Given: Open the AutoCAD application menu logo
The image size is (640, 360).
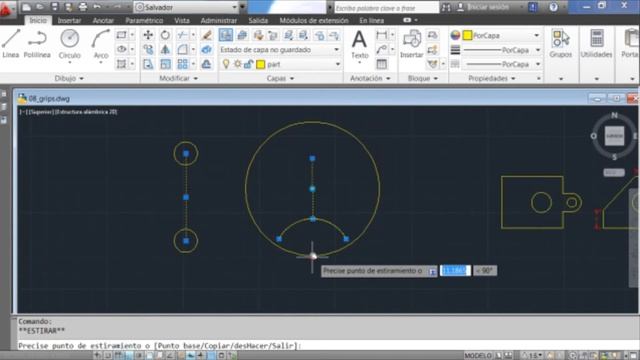Looking at the screenshot, I should (x=6, y=9).
